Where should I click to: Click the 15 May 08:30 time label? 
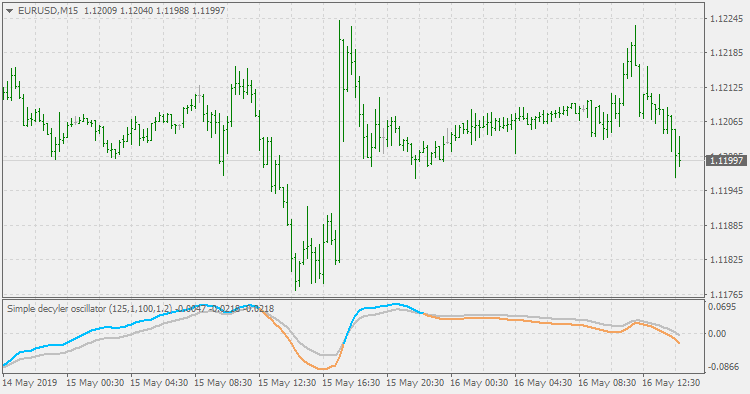point(223,383)
